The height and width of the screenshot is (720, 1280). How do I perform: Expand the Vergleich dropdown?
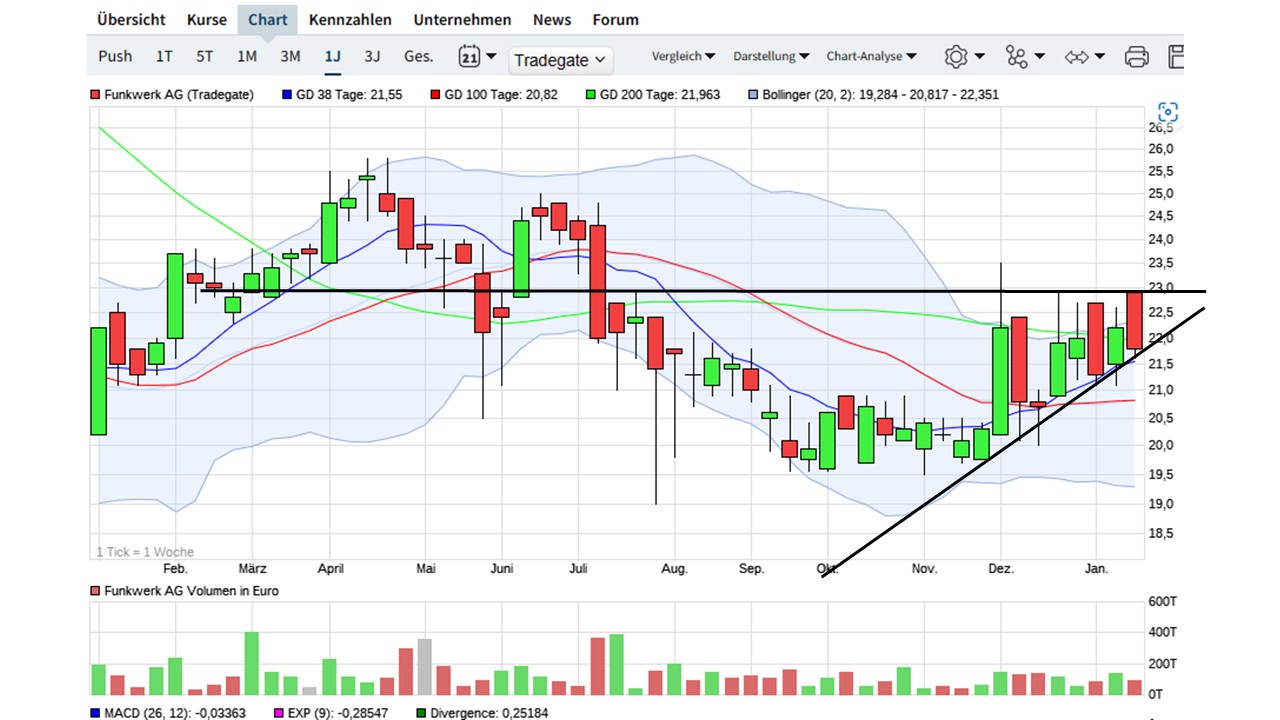(683, 57)
